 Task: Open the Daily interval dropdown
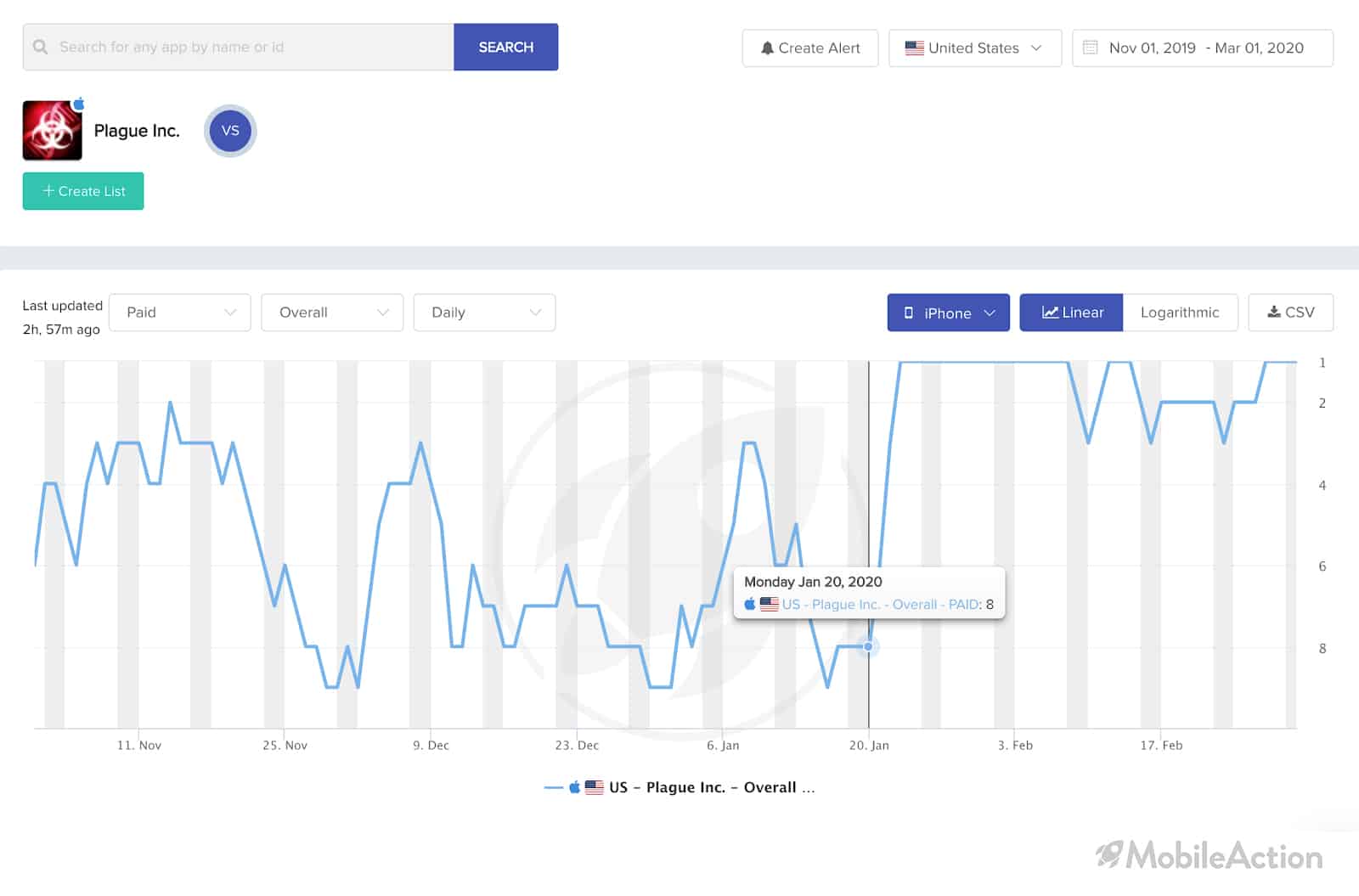click(484, 313)
